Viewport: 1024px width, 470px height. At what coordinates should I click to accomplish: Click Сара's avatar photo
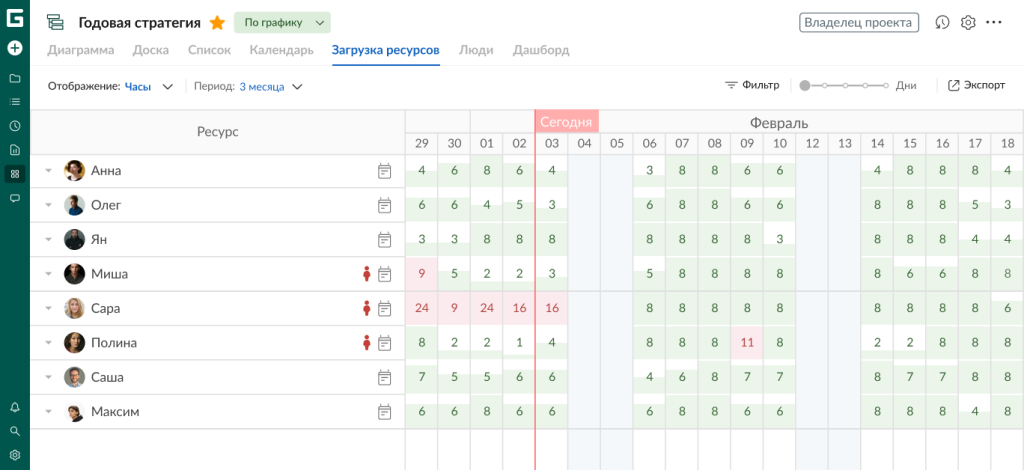(74, 308)
